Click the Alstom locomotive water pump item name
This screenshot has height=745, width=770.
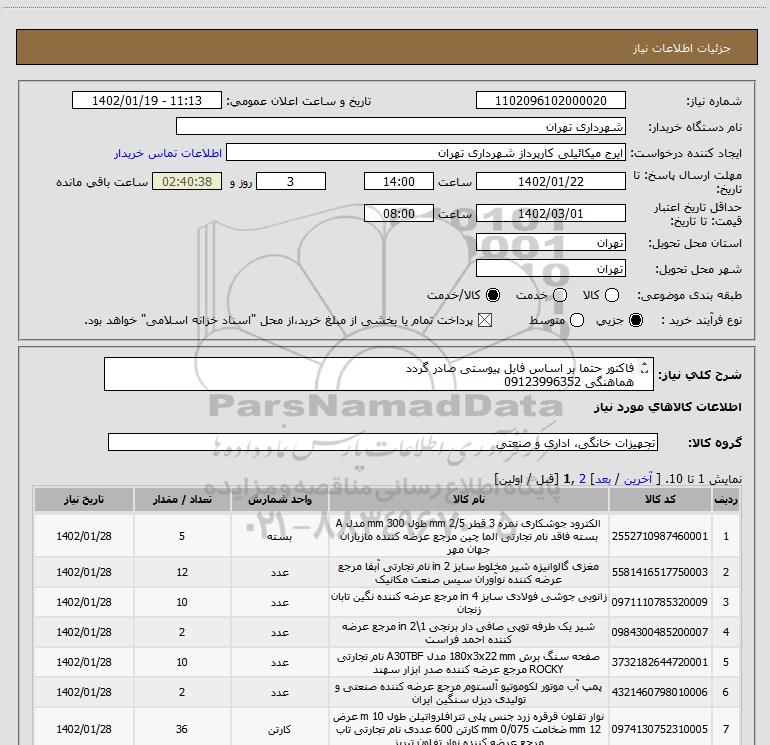tap(468, 692)
